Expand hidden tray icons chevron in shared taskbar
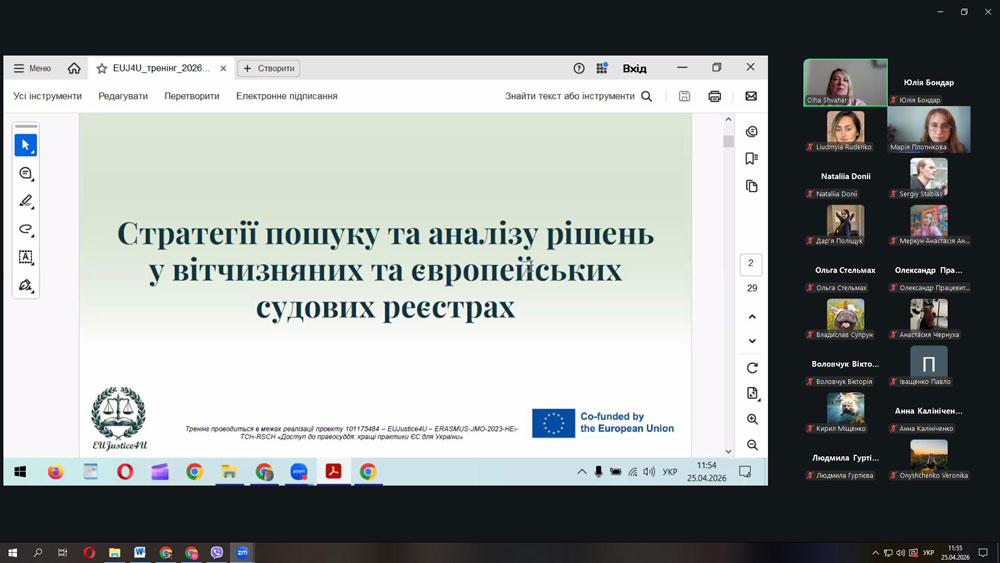Viewport: 1000px width, 563px height. pyautogui.click(x=582, y=472)
